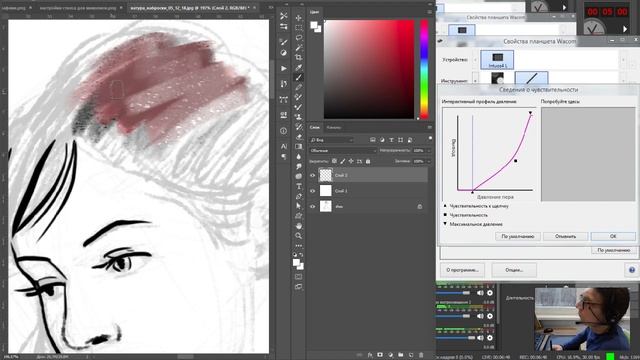Screen dimensions: 640x360
Task: Hide layer Слой 2 via eye icon
Action: (x=313, y=175)
